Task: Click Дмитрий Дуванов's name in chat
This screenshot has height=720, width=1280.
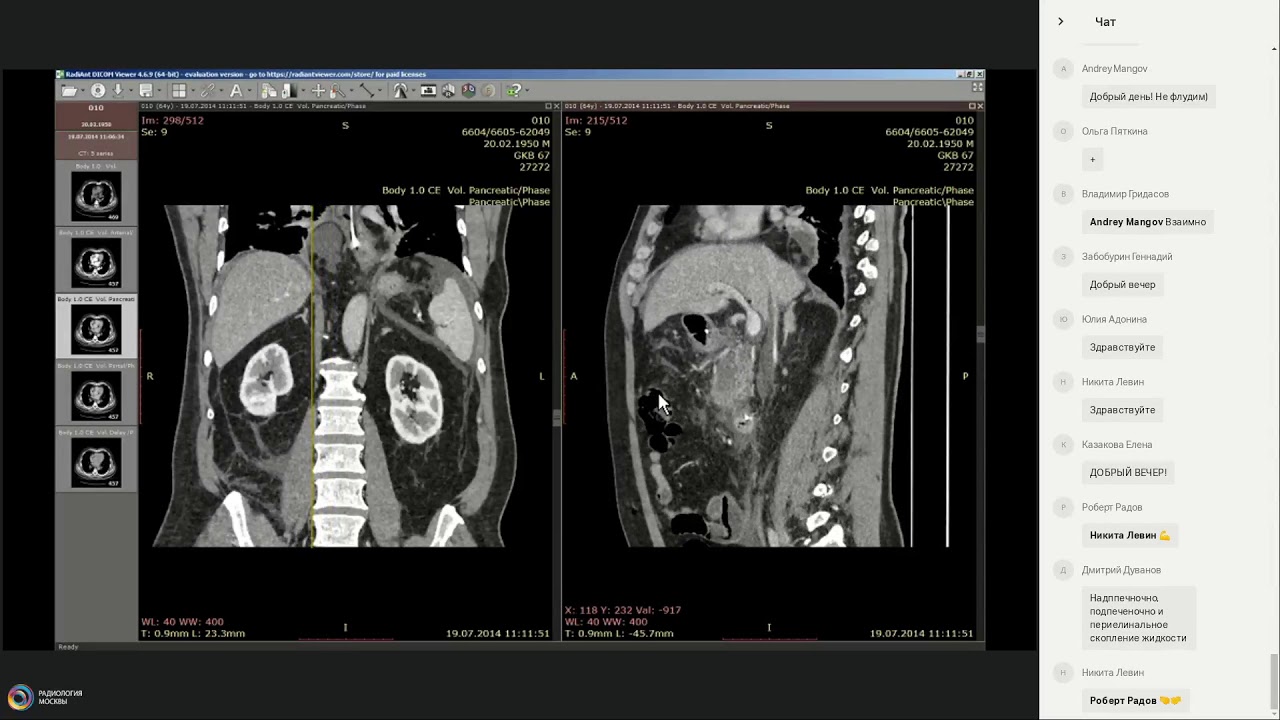Action: [1121, 570]
